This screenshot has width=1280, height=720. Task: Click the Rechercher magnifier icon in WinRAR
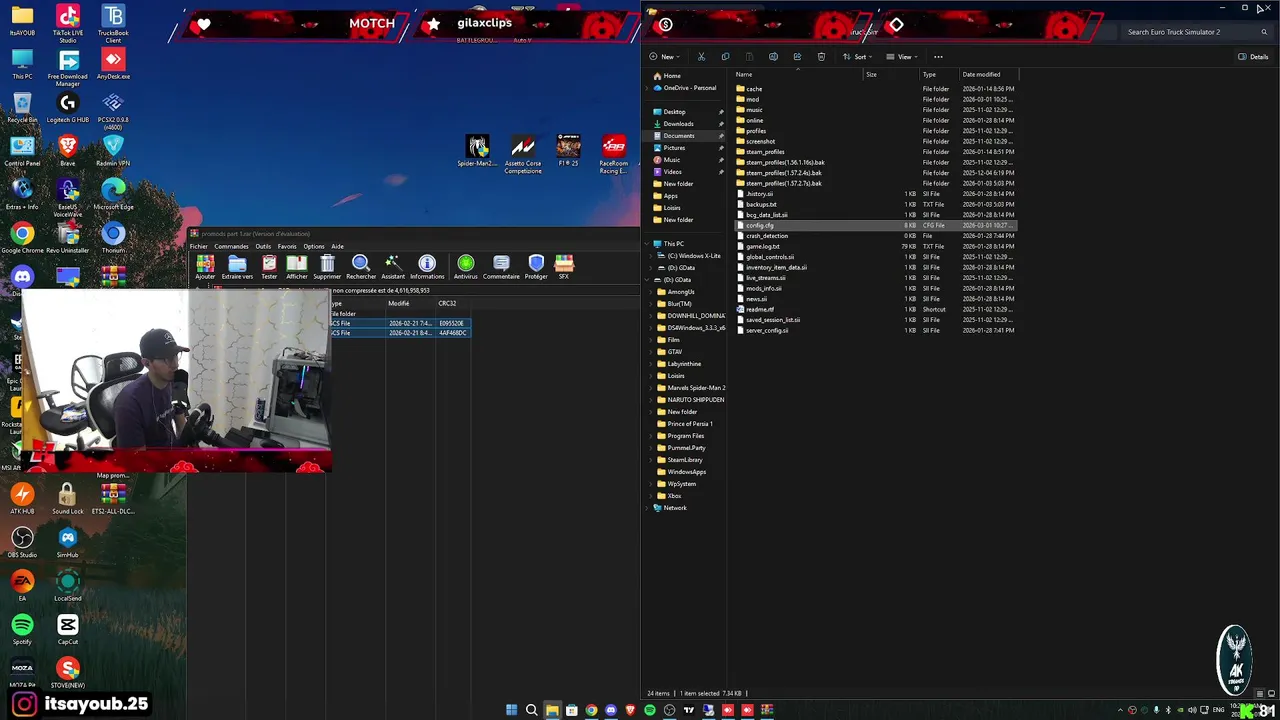[x=361, y=264]
